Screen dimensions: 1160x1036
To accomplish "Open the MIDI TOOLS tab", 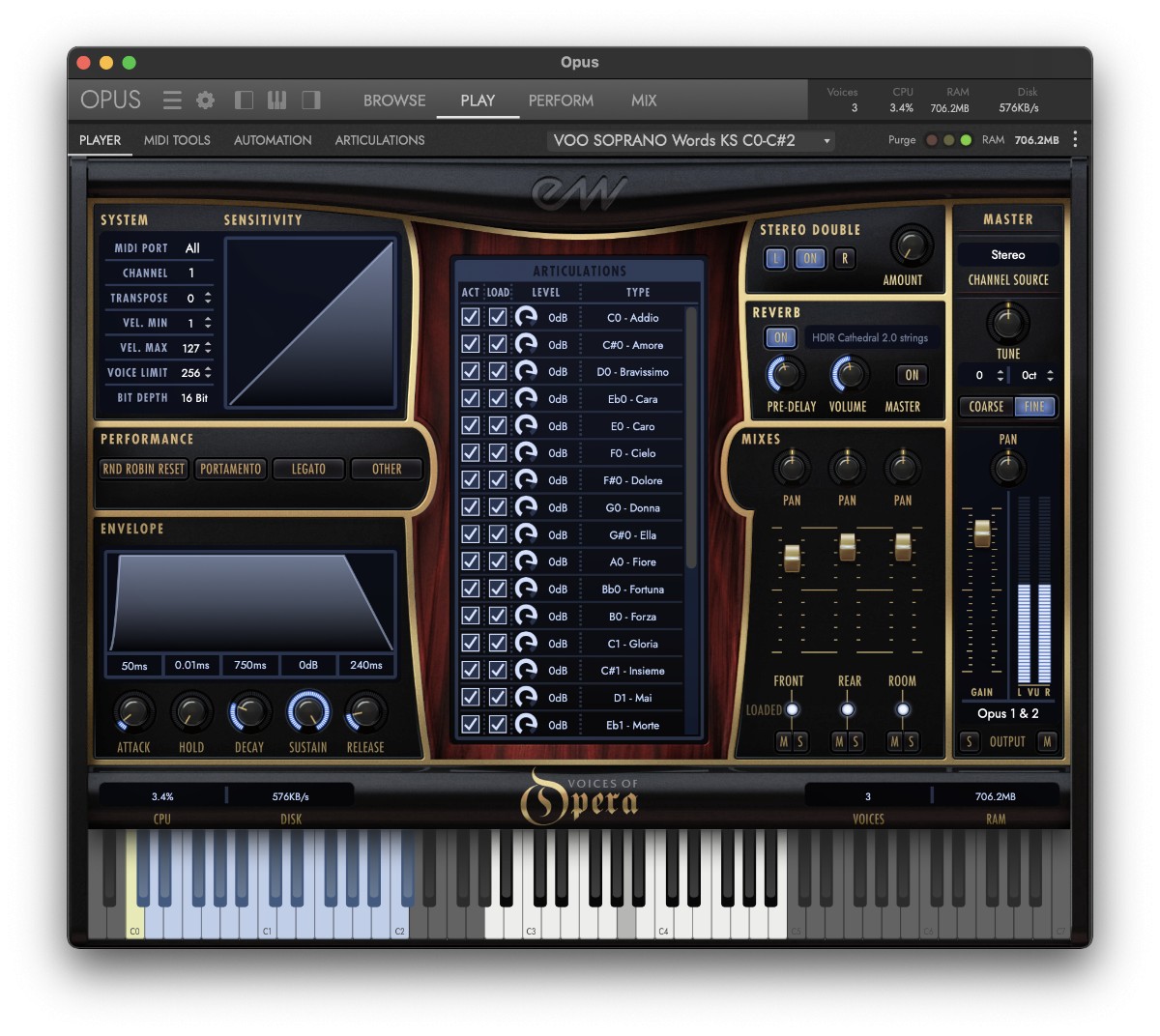I will pyautogui.click(x=177, y=140).
